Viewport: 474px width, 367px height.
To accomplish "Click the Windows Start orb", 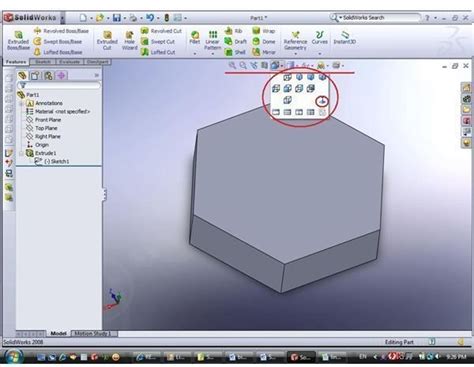I will pyautogui.click(x=13, y=356).
